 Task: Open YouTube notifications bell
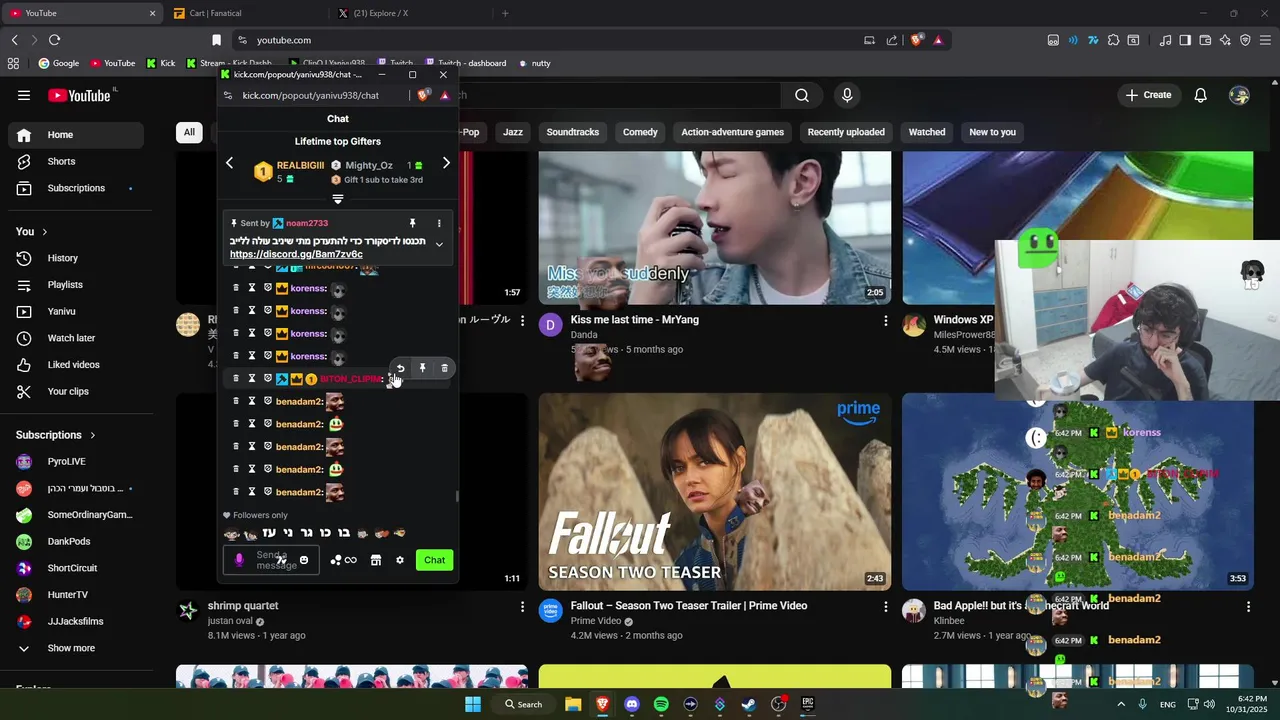click(1201, 95)
